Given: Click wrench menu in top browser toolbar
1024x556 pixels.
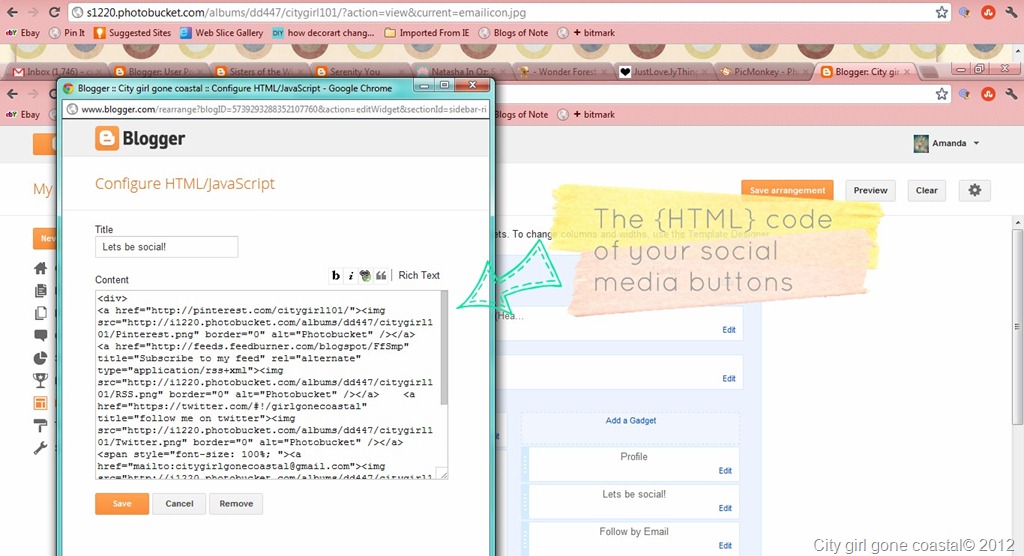Looking at the screenshot, I should point(1012,12).
